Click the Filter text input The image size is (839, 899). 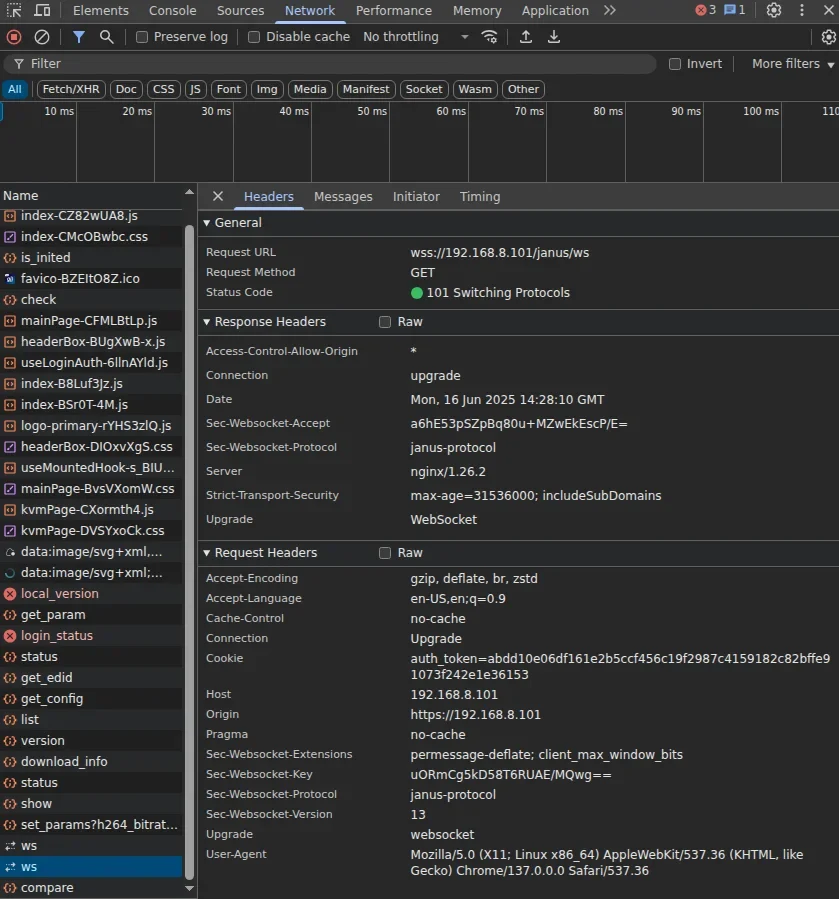[330, 64]
